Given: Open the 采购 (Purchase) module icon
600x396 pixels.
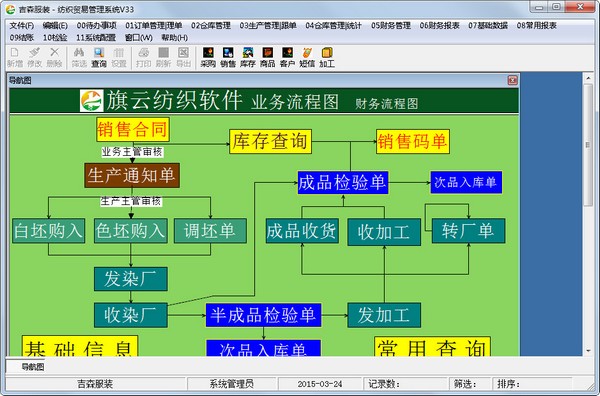Looking at the screenshot, I should [208, 57].
